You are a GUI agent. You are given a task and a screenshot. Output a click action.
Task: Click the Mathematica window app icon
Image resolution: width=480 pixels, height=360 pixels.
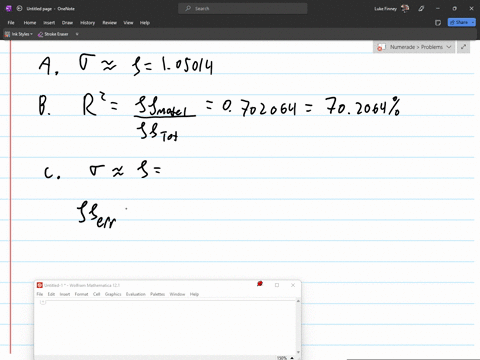pos(40,285)
